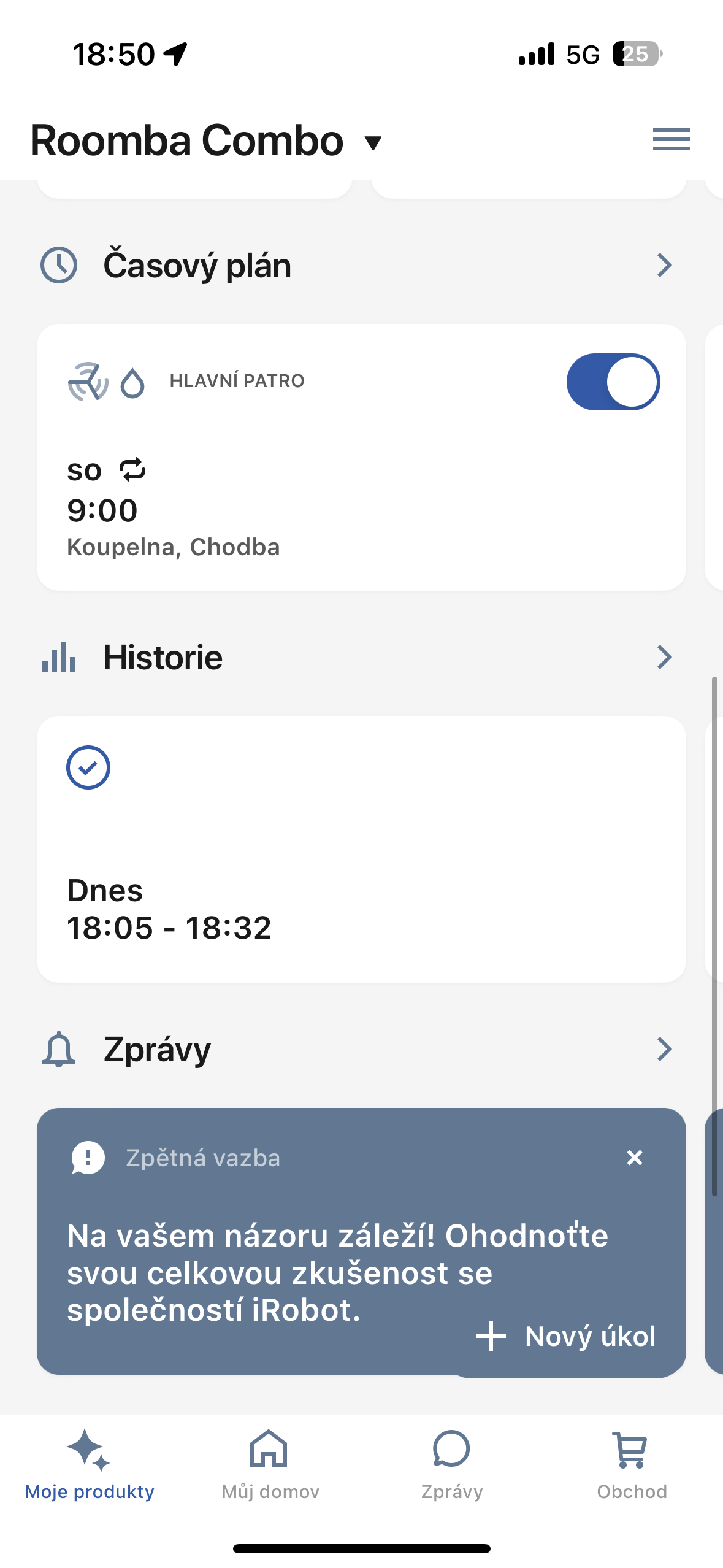Tap the Zpětná vazba alert bubble icon
This screenshot has width=723, height=1568.
pos(88,1158)
